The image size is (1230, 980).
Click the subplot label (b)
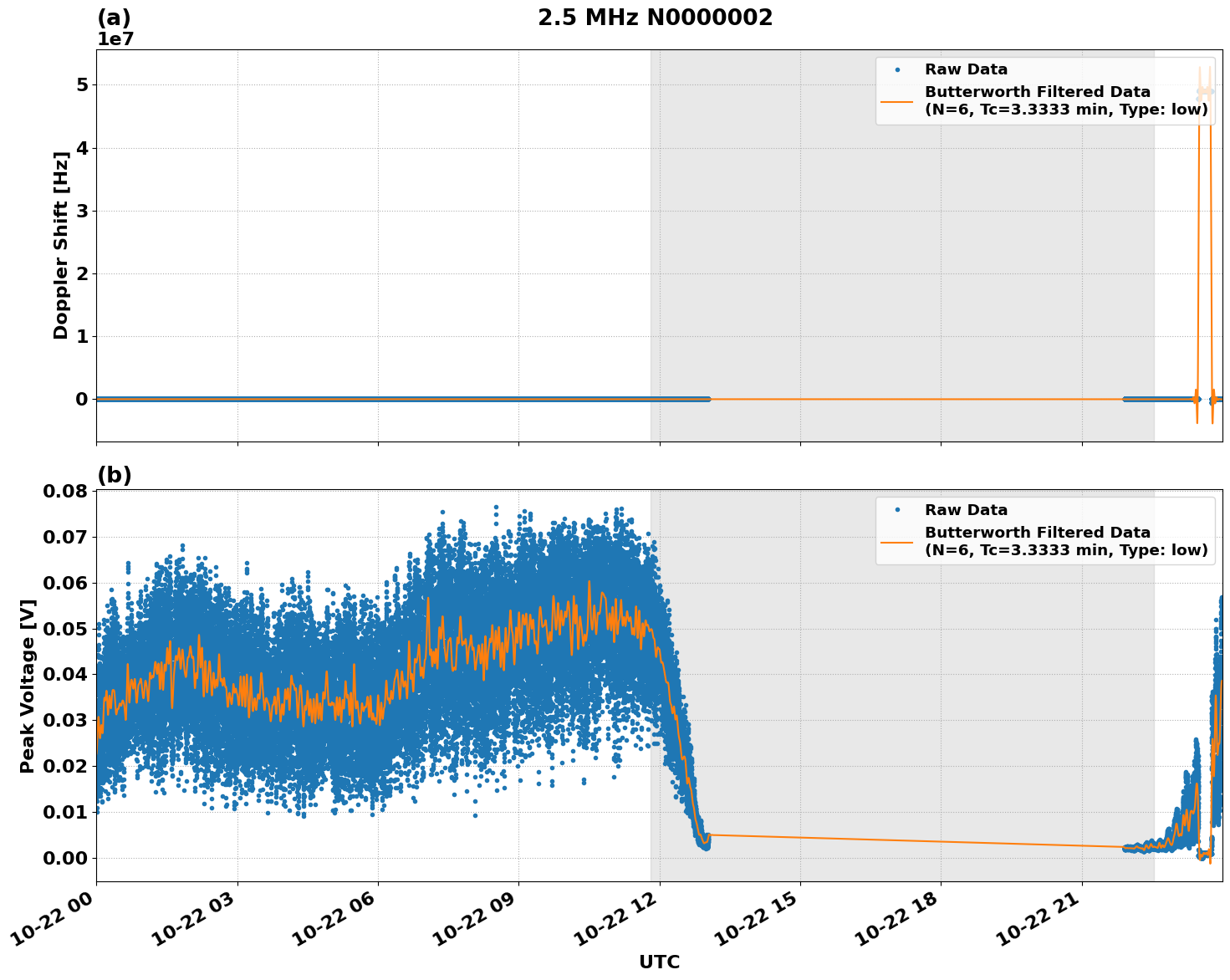click(x=113, y=474)
